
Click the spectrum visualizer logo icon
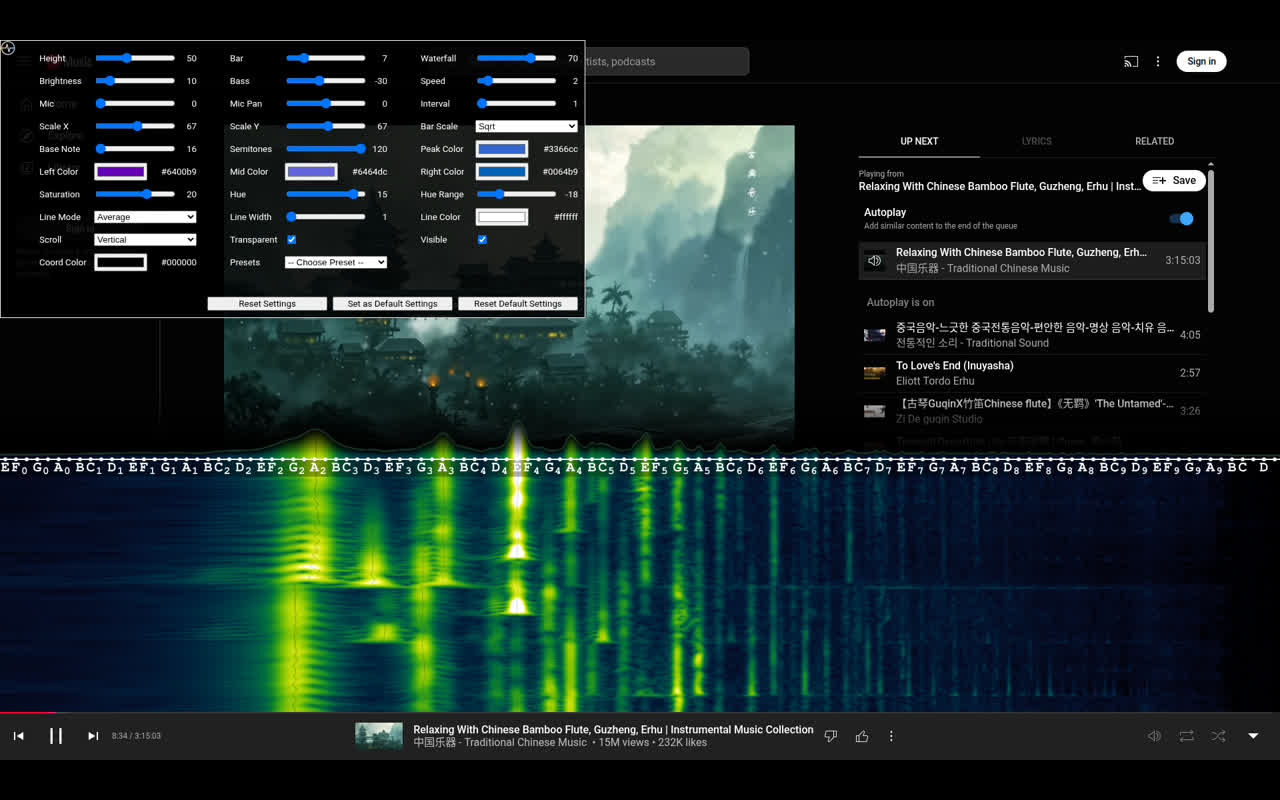click(x=8, y=47)
